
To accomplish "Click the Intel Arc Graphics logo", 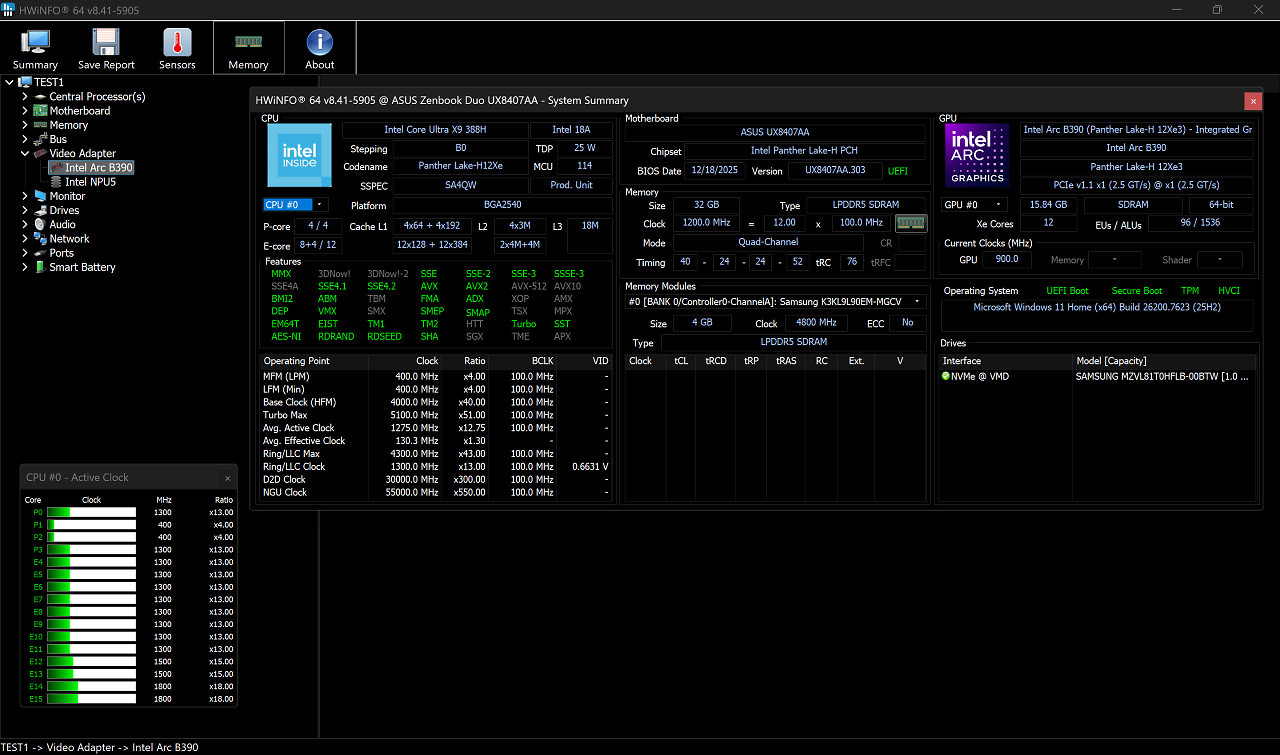I will click(x=977, y=157).
